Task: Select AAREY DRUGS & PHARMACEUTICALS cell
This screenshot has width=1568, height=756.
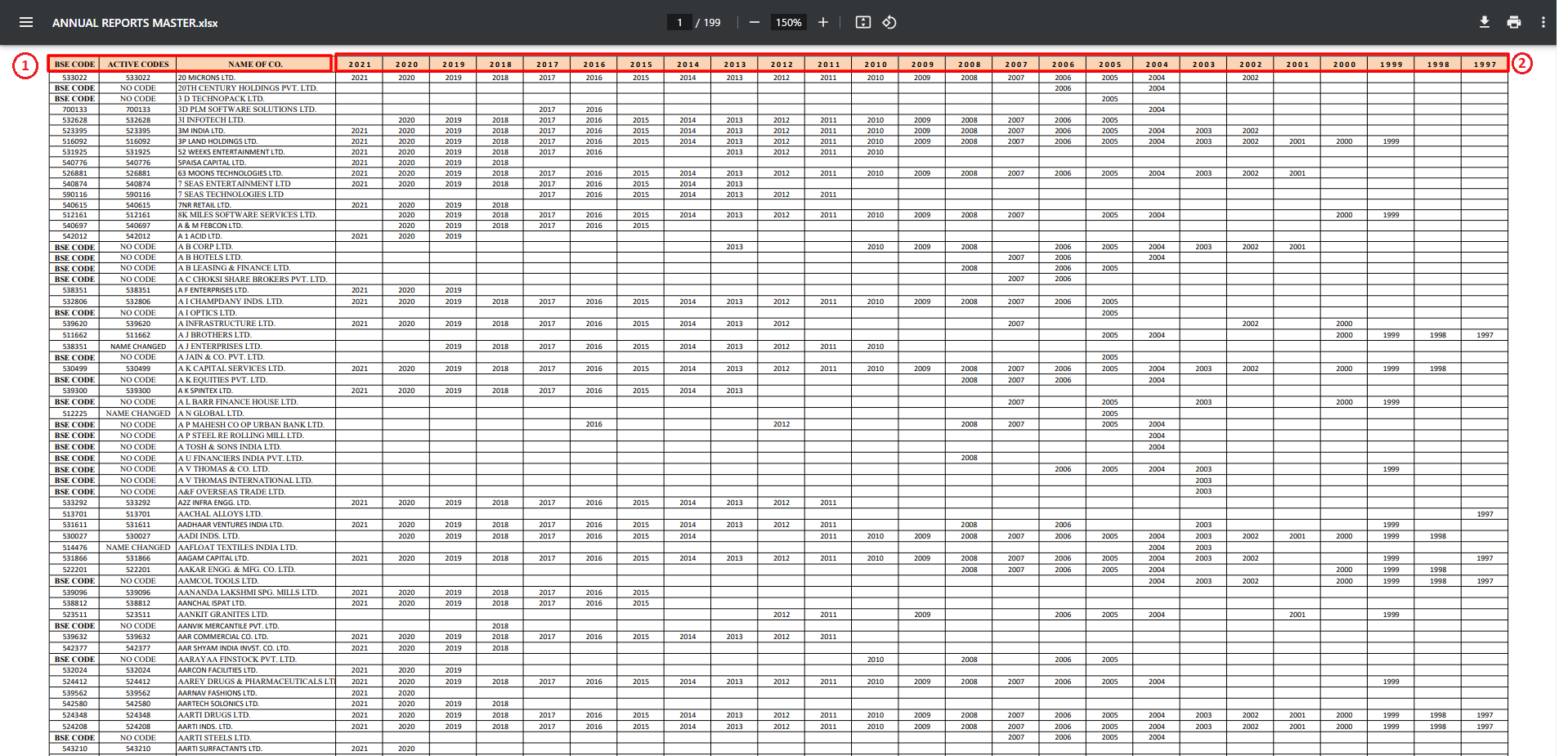Action: coord(256,682)
